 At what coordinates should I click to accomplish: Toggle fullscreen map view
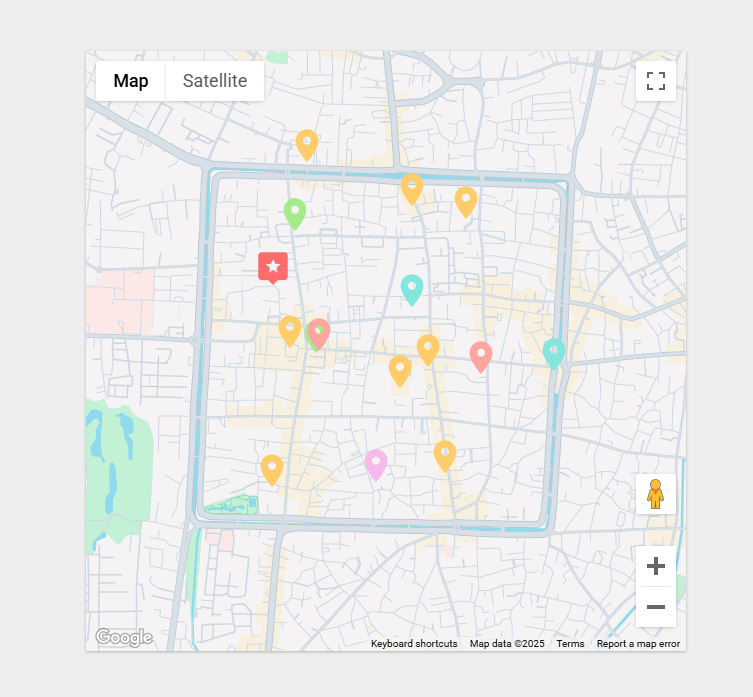(656, 81)
